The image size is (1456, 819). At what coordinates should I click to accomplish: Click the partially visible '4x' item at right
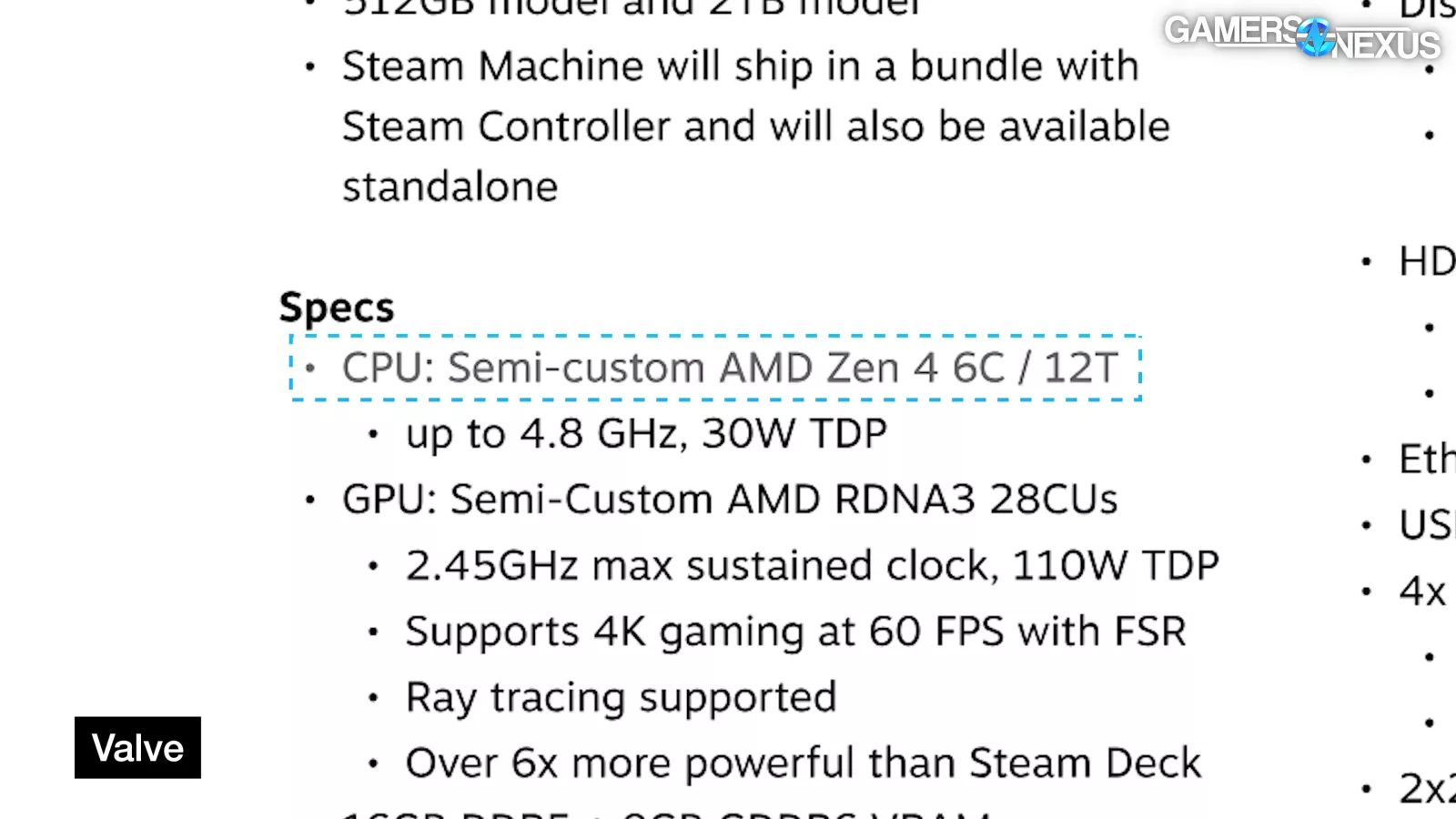click(x=1422, y=591)
